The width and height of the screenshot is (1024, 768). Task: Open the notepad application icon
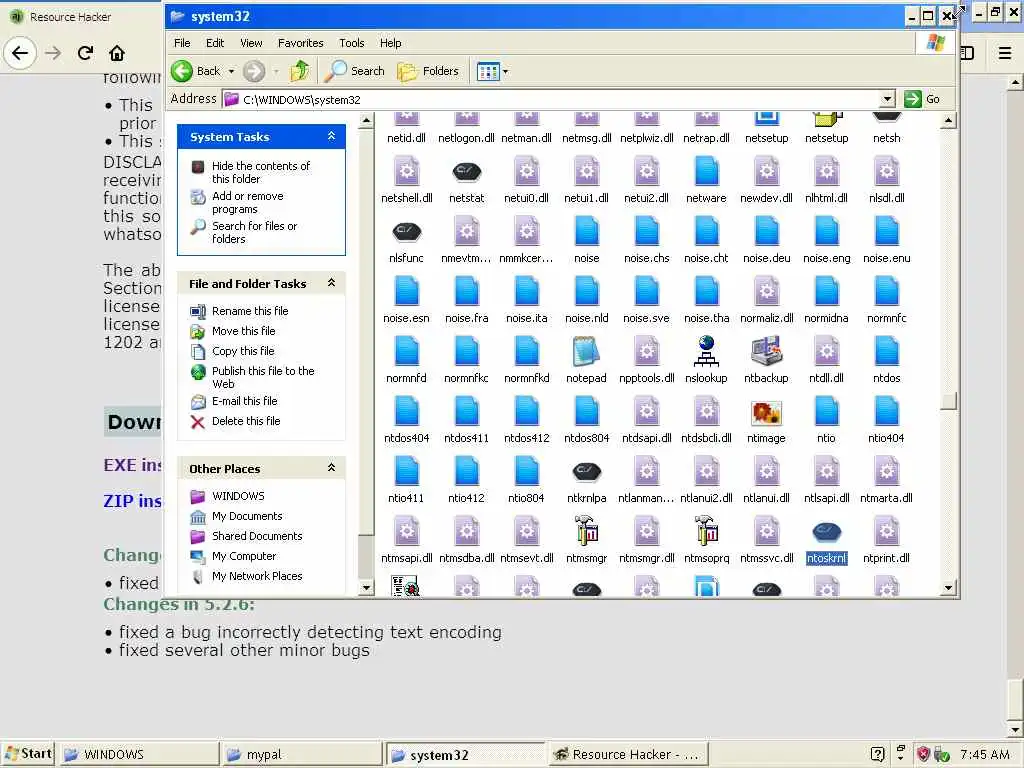coord(586,352)
